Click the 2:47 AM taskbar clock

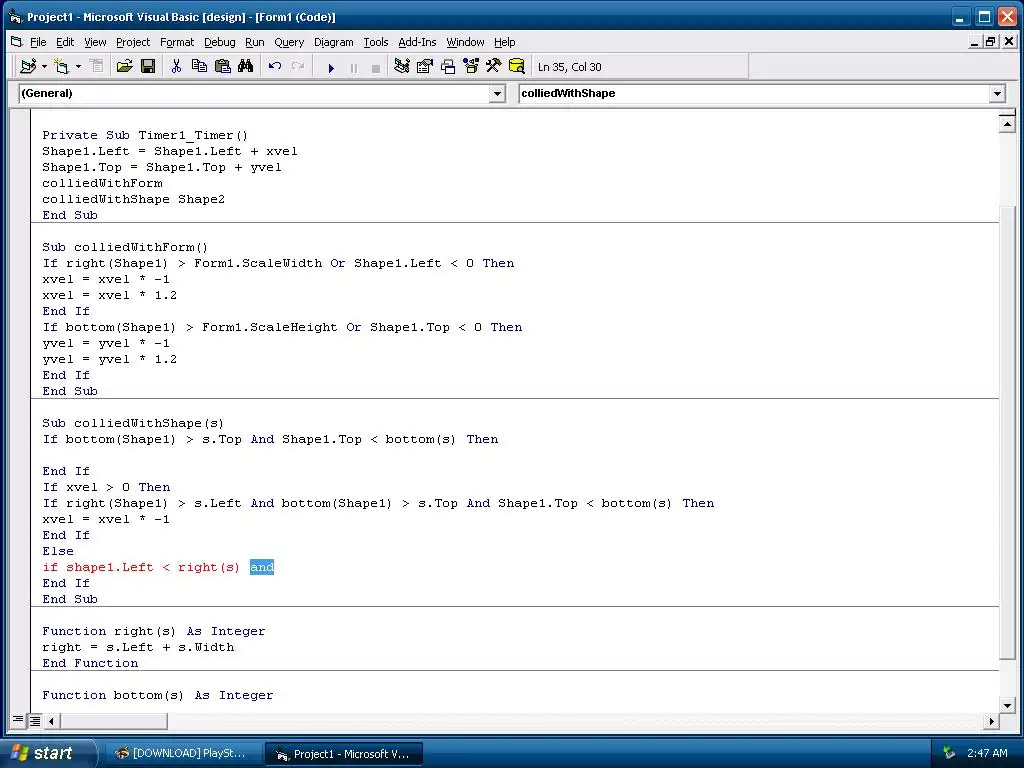point(987,753)
